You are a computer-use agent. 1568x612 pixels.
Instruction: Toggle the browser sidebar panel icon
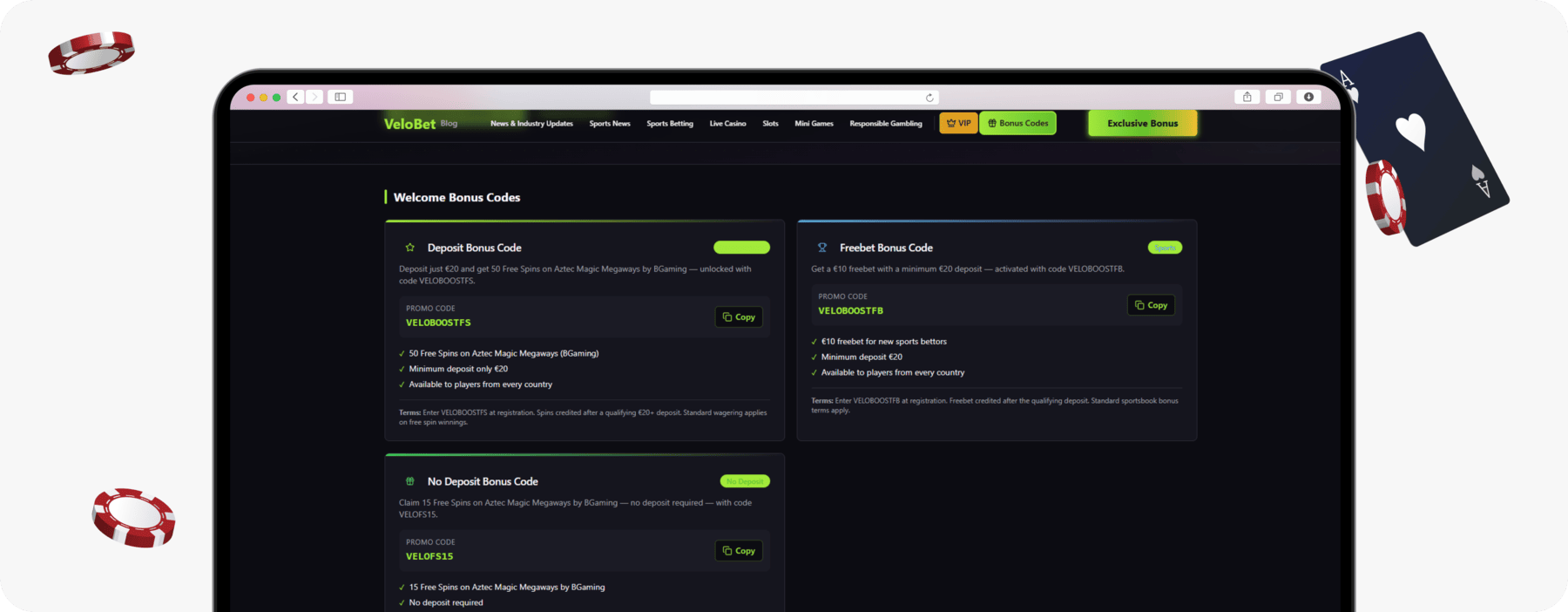(341, 97)
